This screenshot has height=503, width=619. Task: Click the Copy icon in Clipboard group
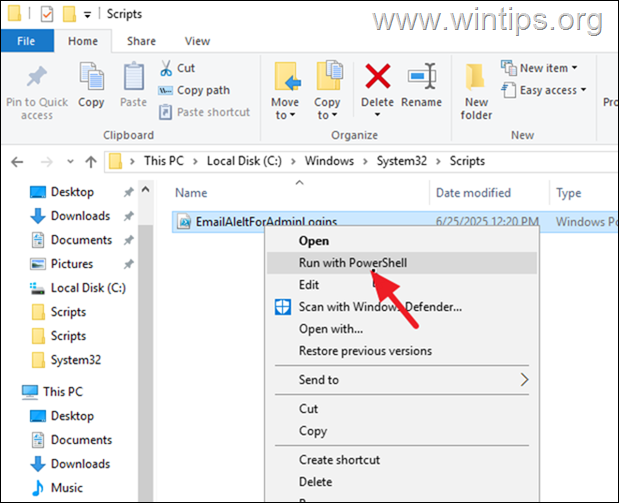tap(92, 76)
